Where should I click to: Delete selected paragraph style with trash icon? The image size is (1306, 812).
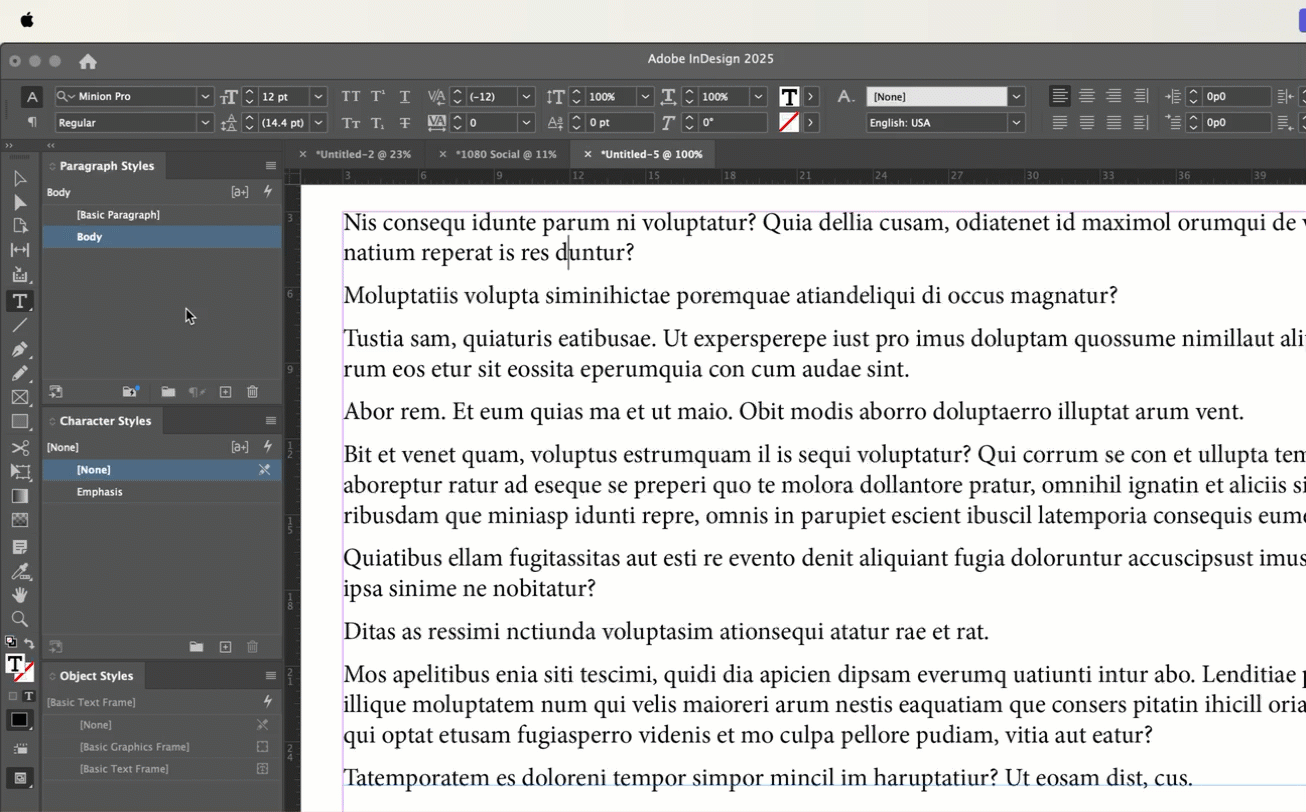click(252, 392)
